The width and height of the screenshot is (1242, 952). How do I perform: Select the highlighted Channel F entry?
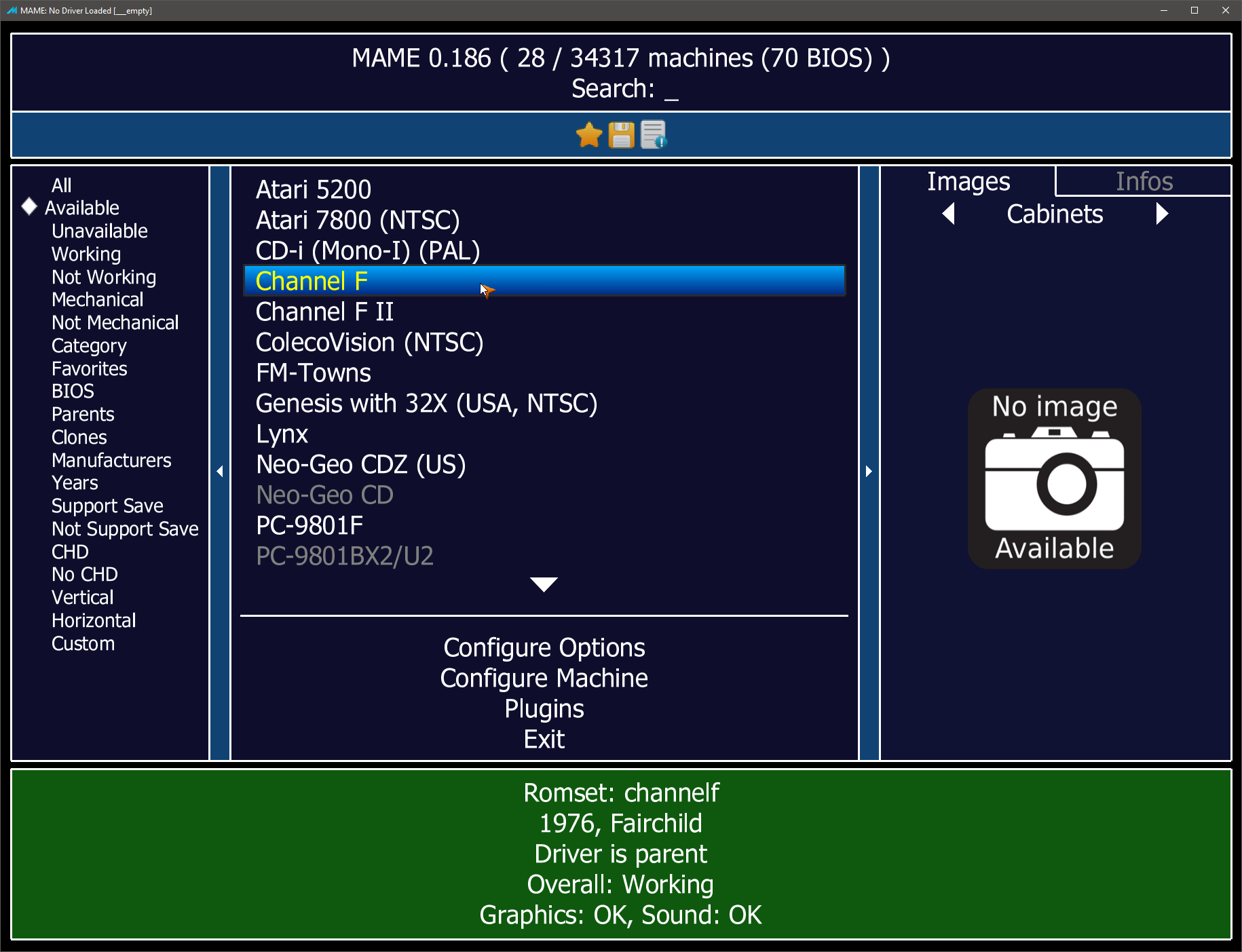pyautogui.click(x=544, y=281)
